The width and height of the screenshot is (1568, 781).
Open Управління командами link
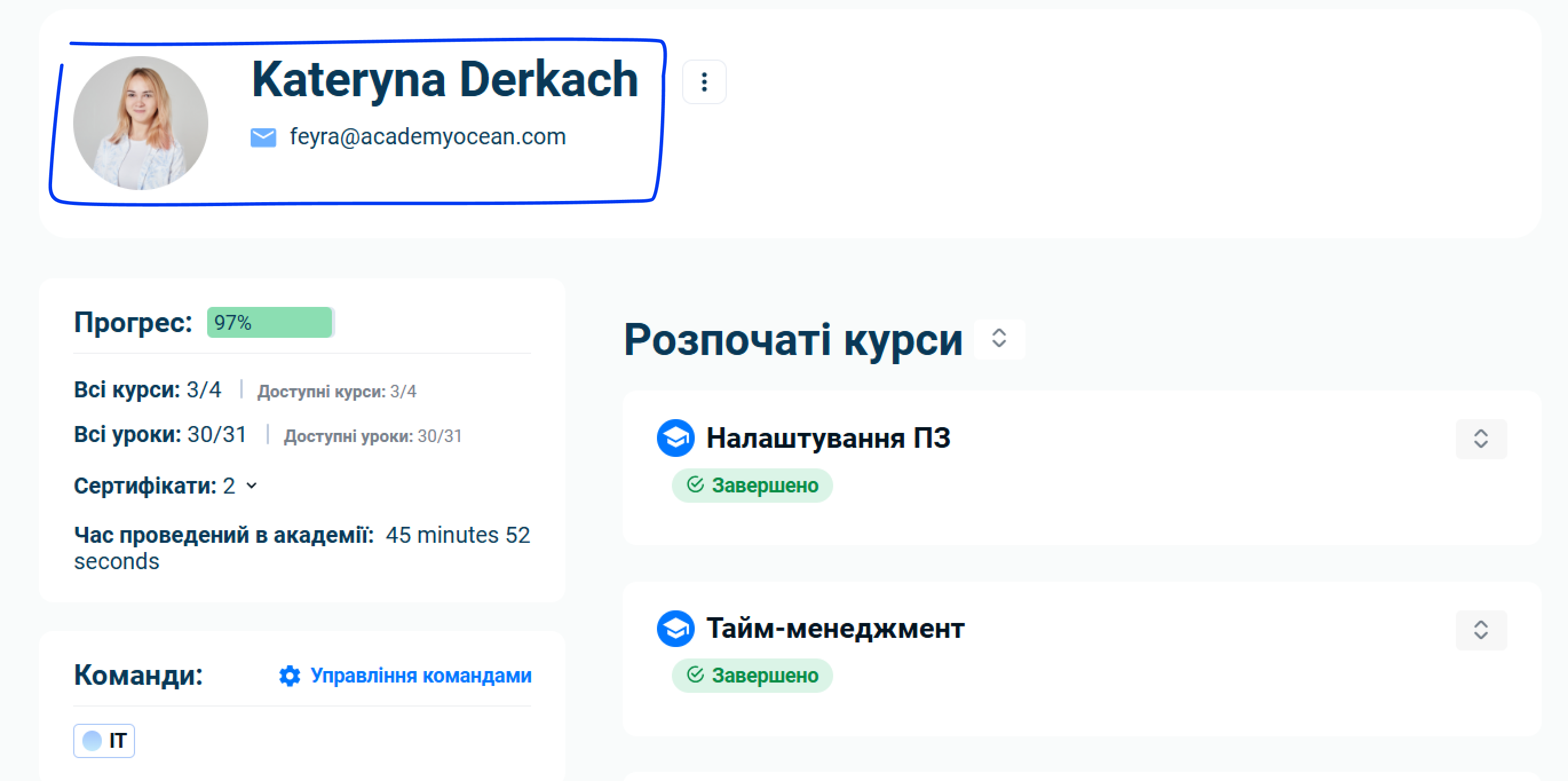click(x=421, y=675)
